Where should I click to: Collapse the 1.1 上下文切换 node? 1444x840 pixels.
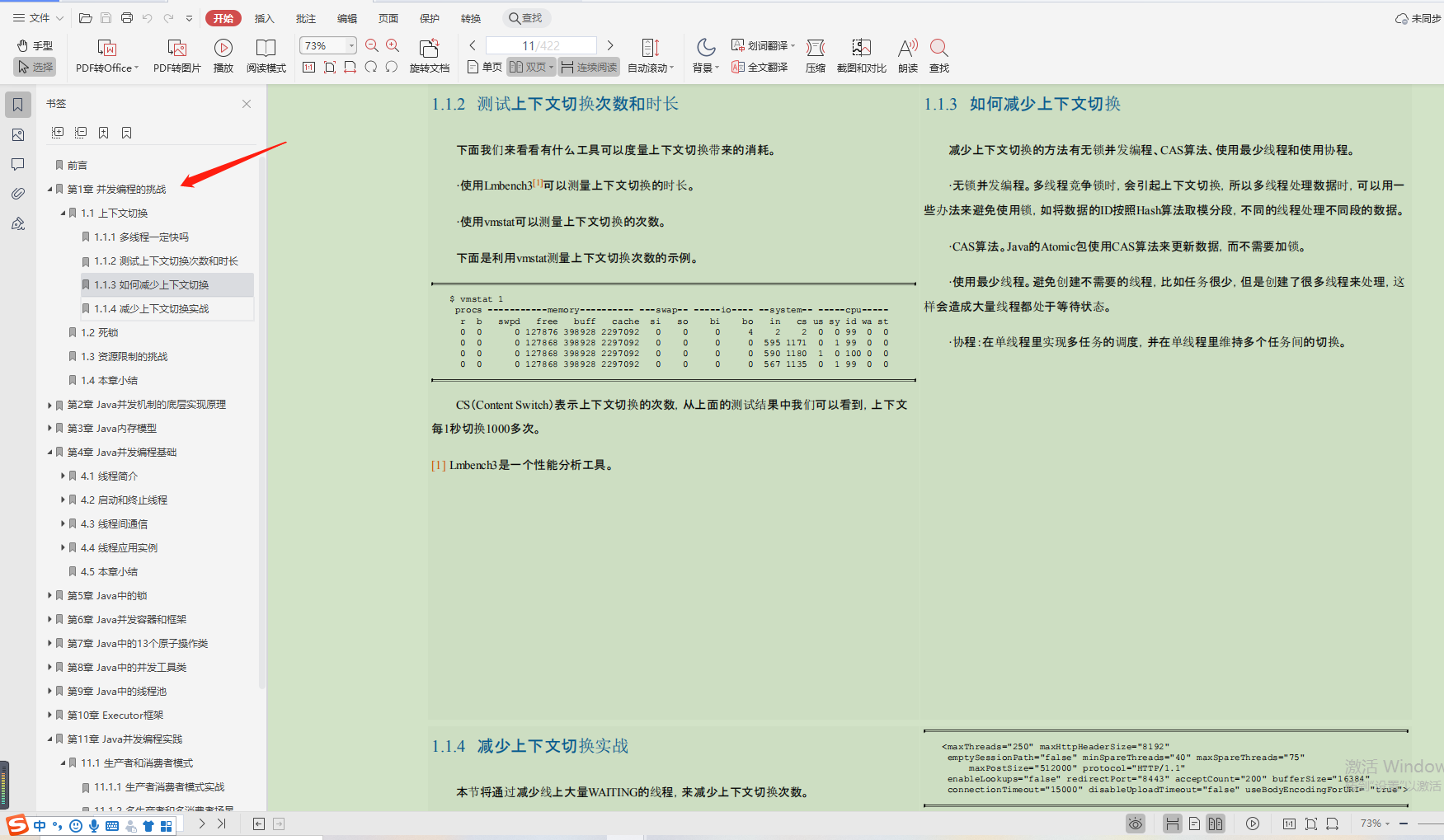click(63, 213)
